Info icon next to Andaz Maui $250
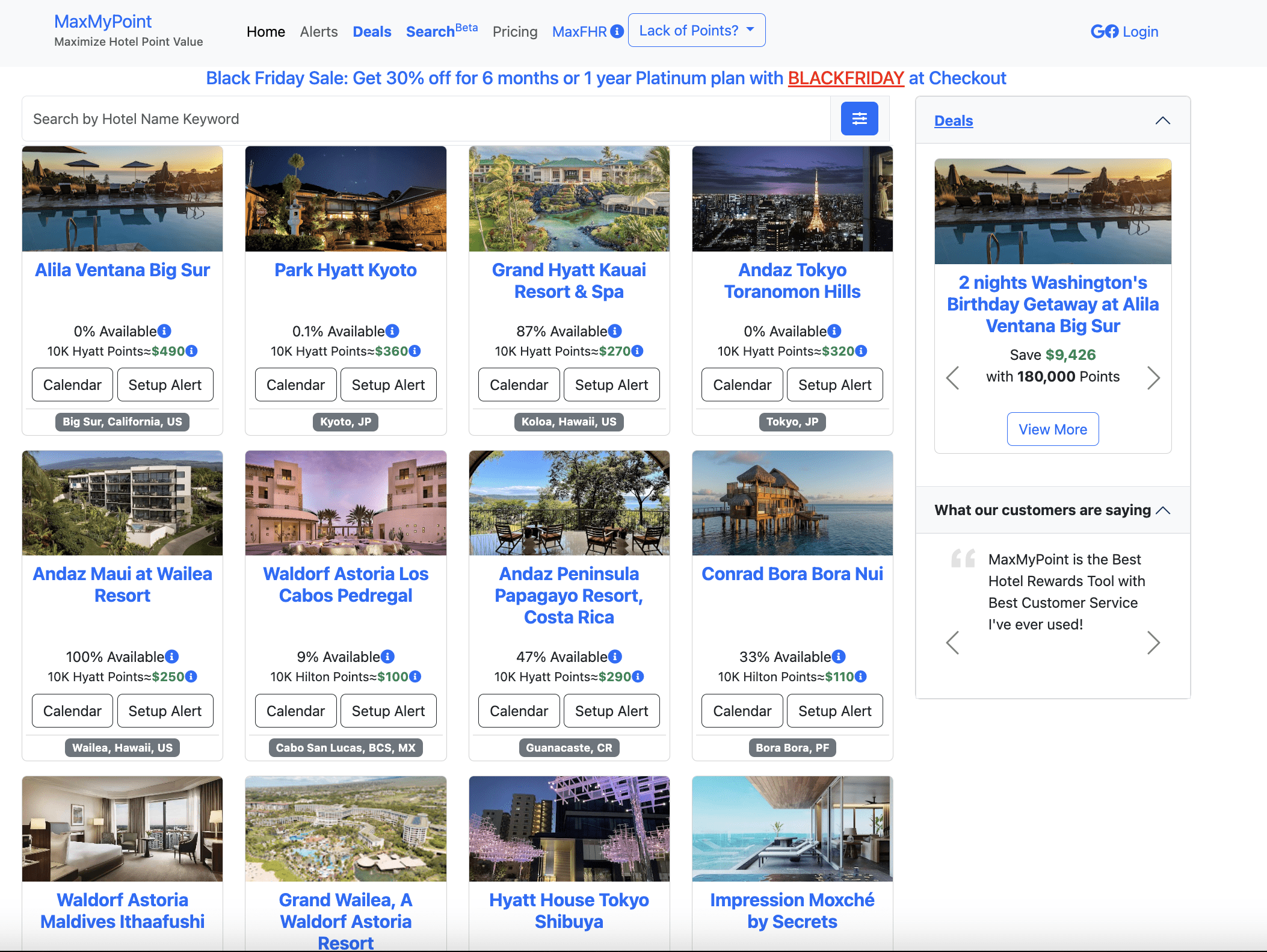 (191, 676)
